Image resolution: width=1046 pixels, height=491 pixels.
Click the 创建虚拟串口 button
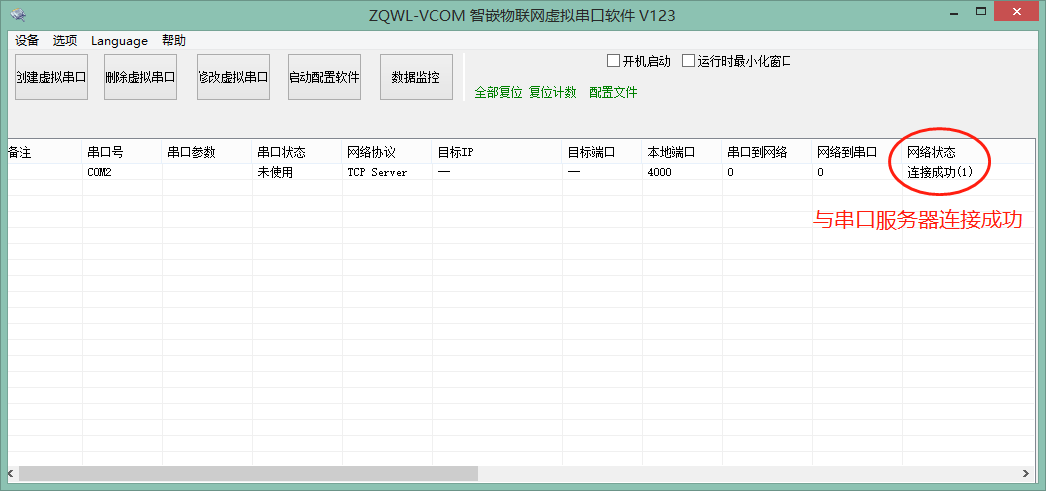(51, 77)
